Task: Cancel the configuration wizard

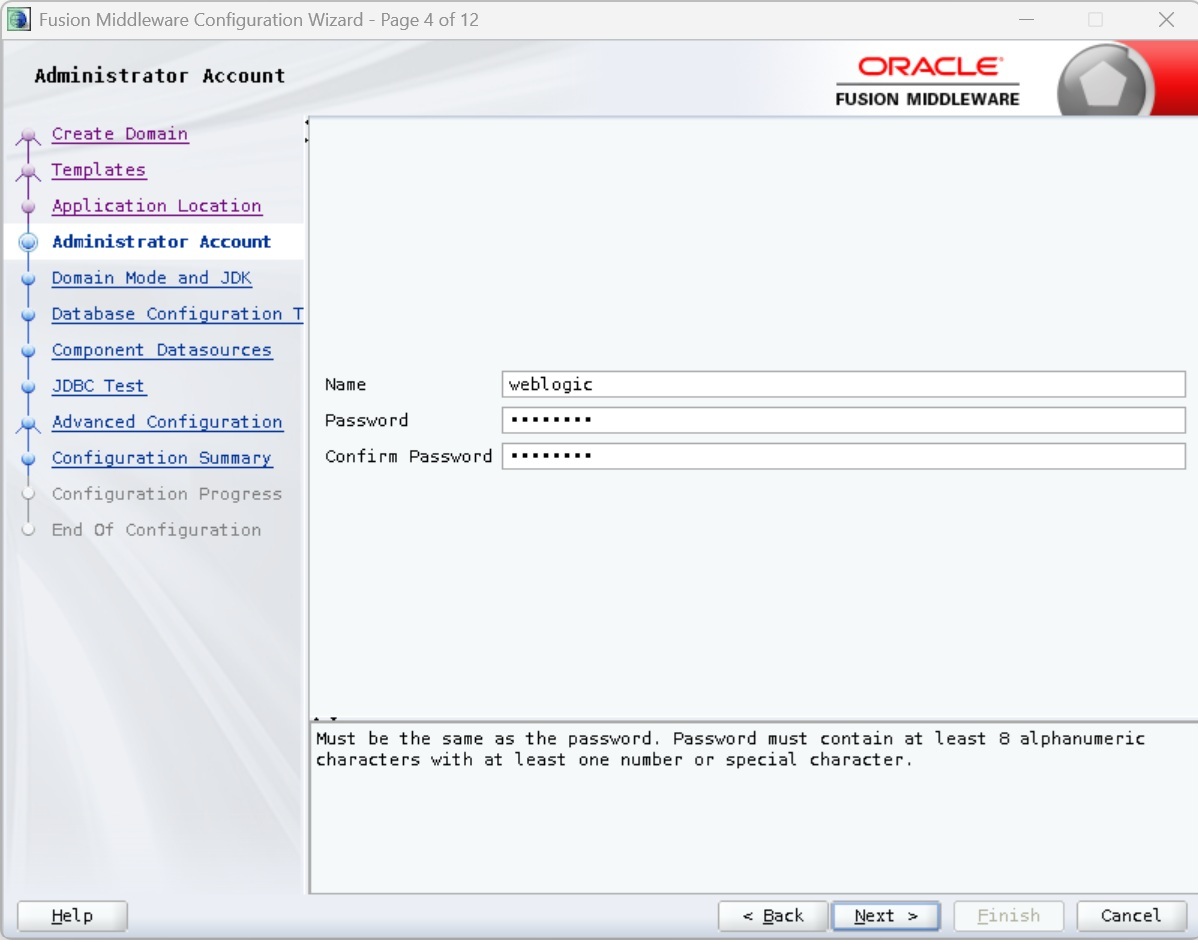Action: [x=1131, y=916]
